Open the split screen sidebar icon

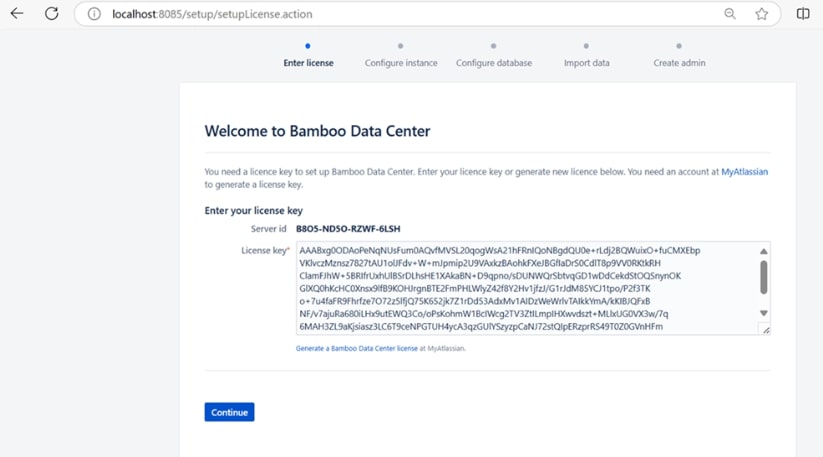pyautogui.click(x=803, y=14)
